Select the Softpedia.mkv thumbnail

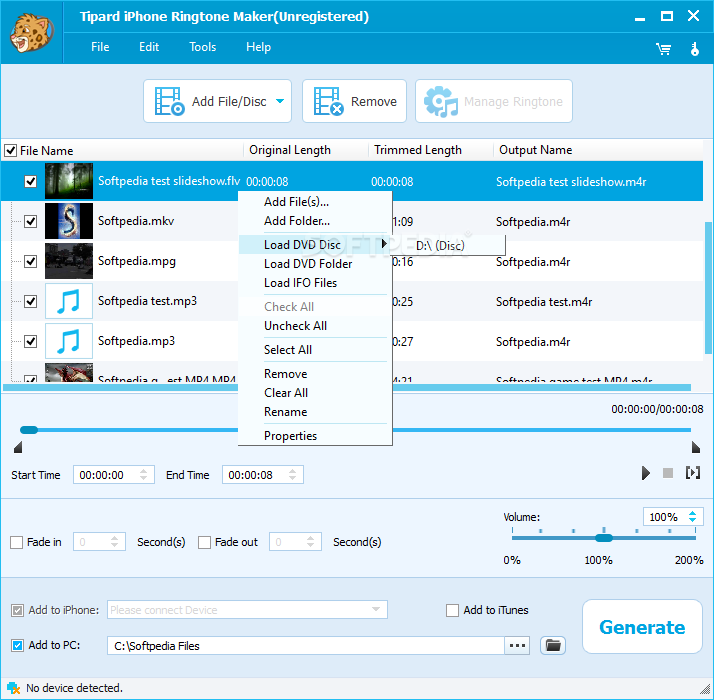[x=69, y=221]
